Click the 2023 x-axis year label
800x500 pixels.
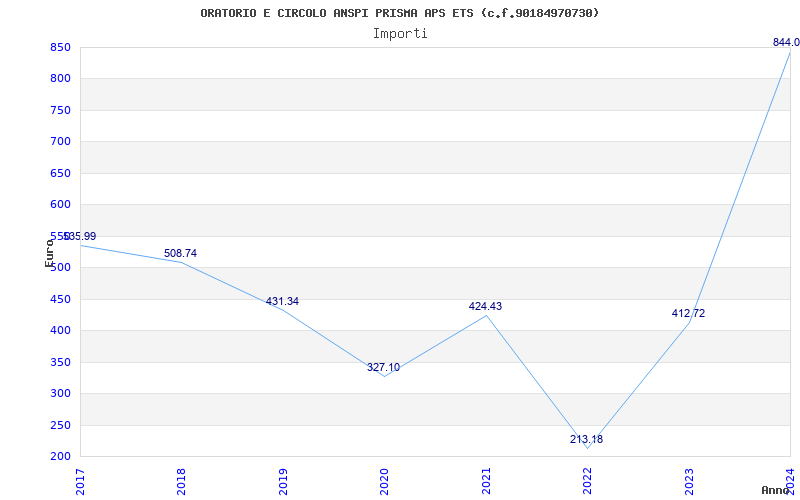(x=689, y=481)
